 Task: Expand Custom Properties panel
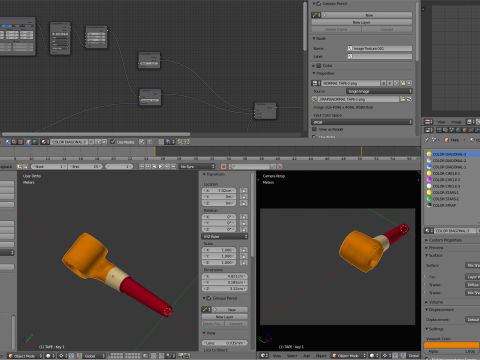click(426, 240)
